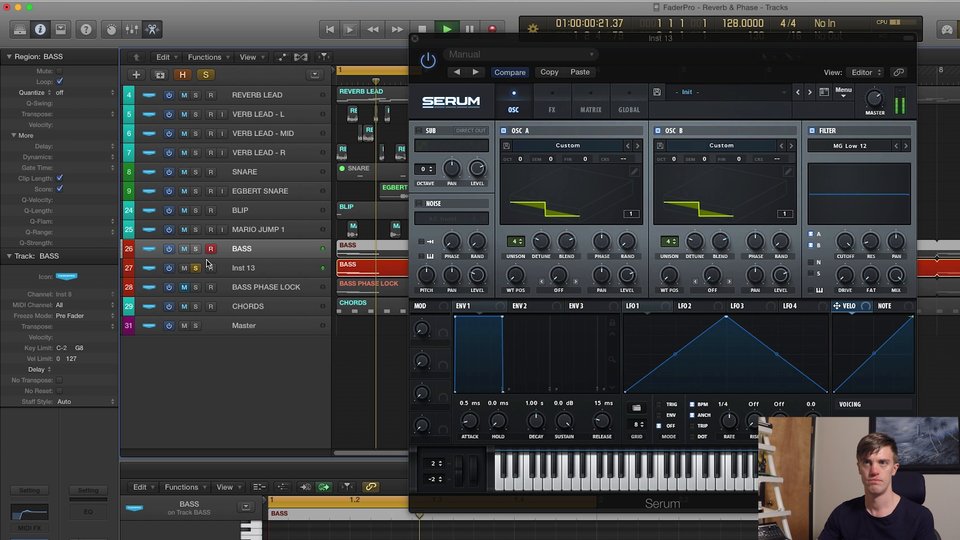
Task: Toggle power on CHORDS track
Action: (x=169, y=306)
